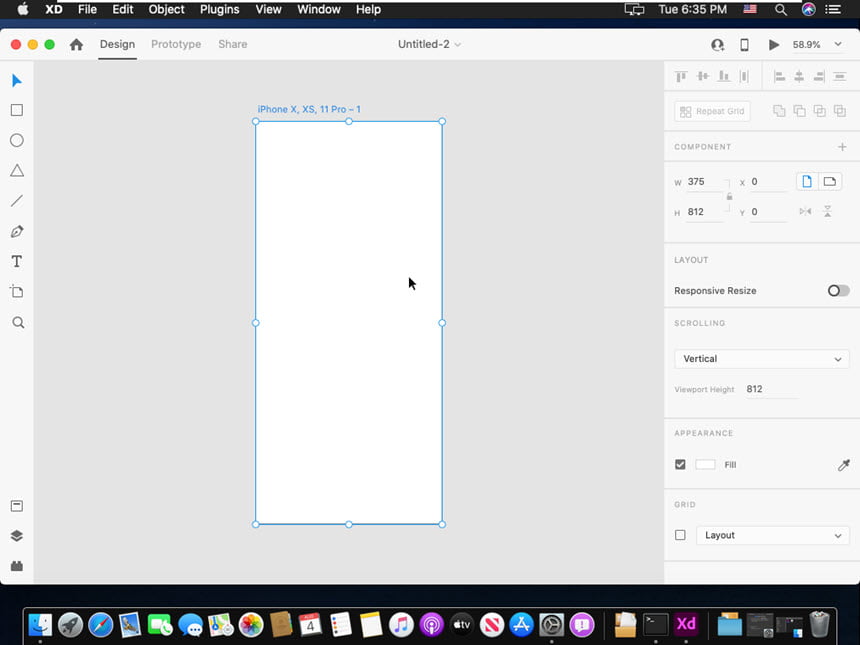Click the boolean Add operation icon

pos(779,111)
